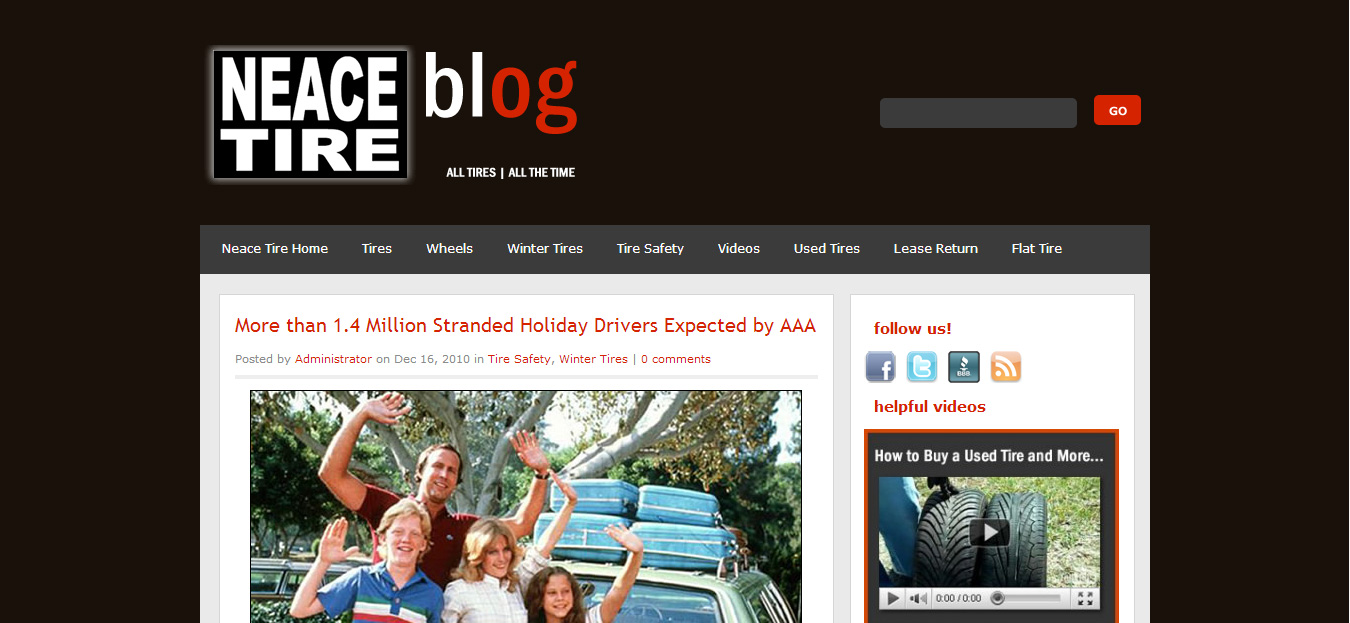Open the Facebook follow icon

[880, 367]
